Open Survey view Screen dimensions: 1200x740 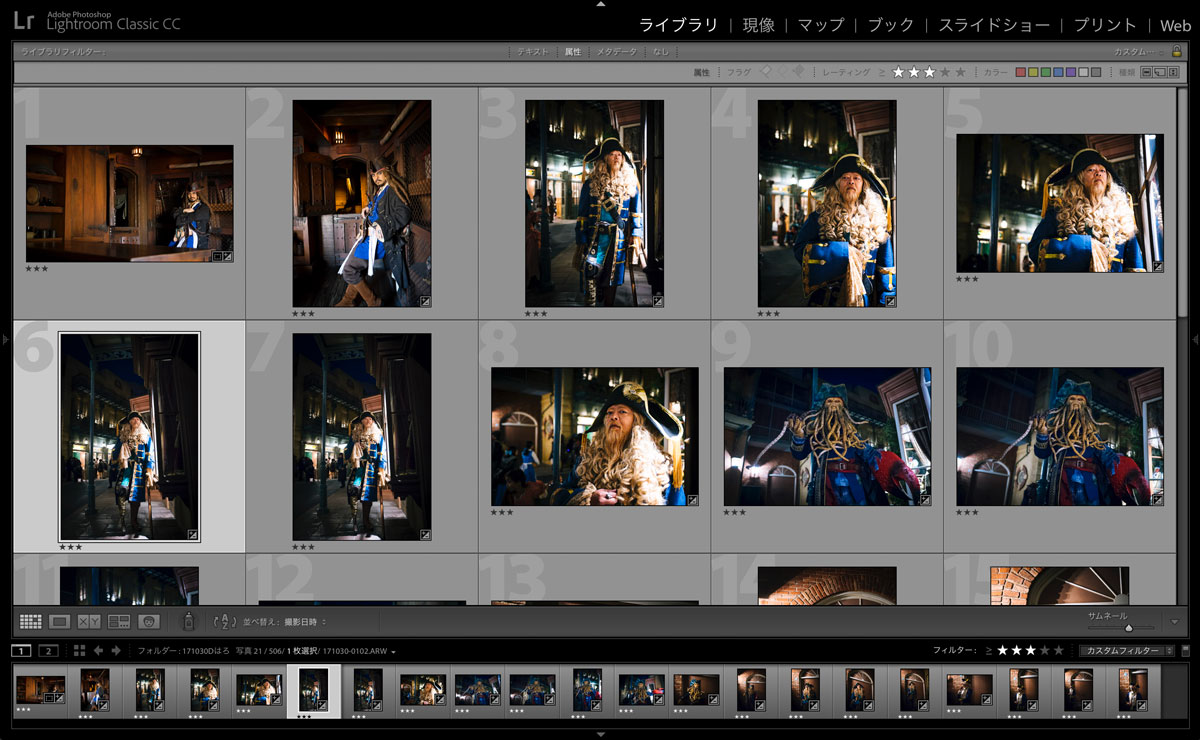point(119,621)
